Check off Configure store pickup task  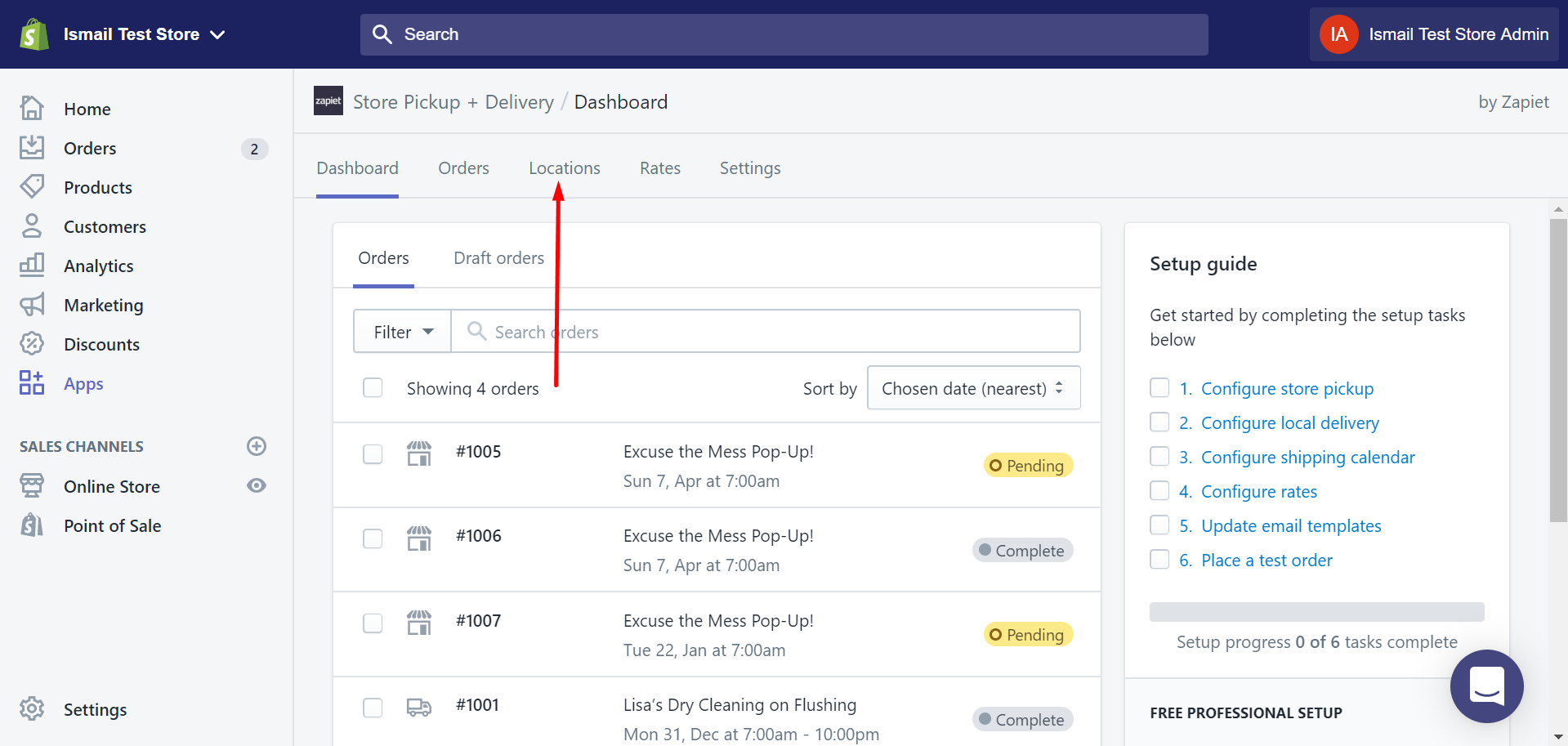pyautogui.click(x=1159, y=387)
